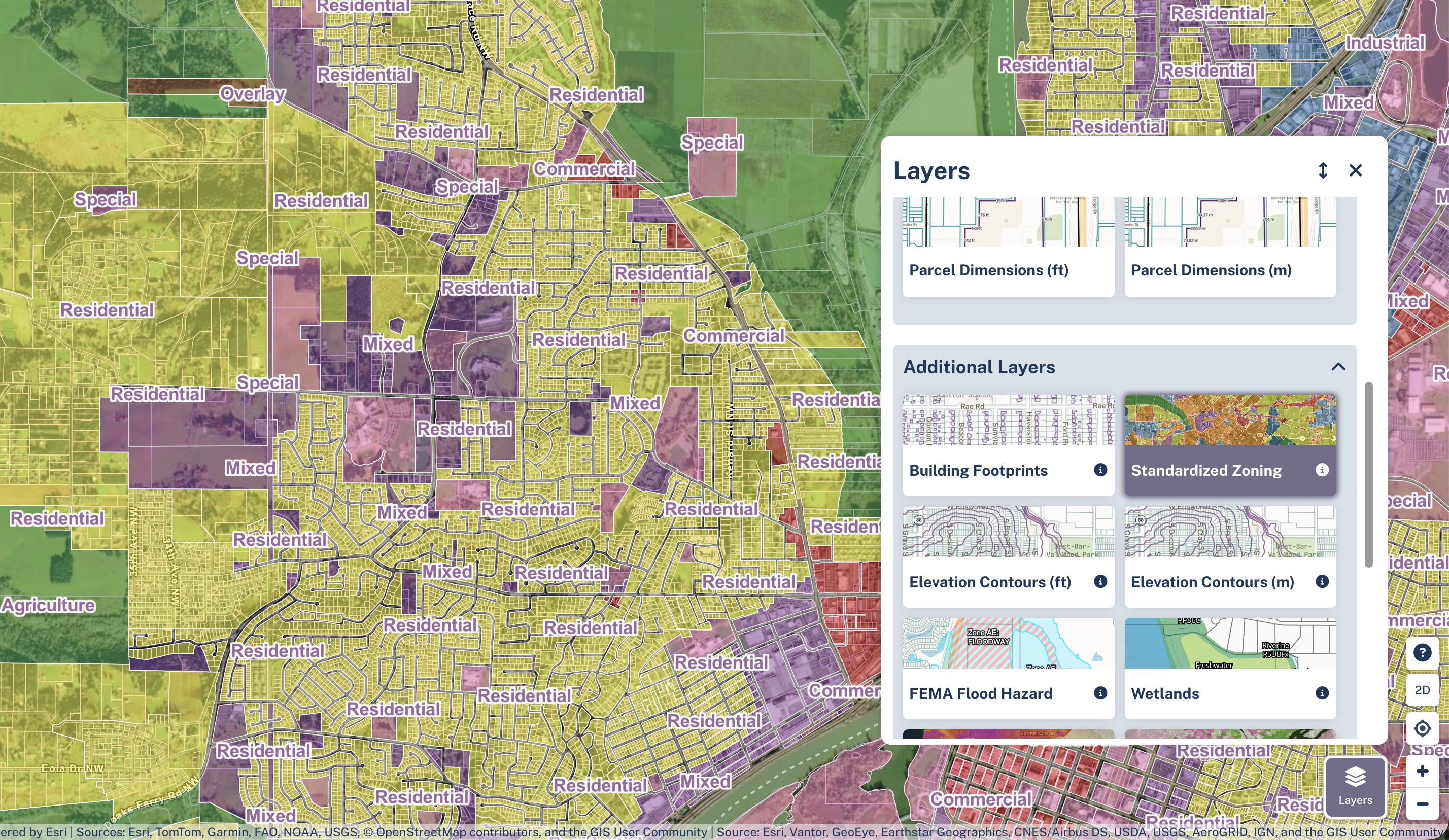Open Elevation Contours (m) info icon

pyautogui.click(x=1322, y=581)
